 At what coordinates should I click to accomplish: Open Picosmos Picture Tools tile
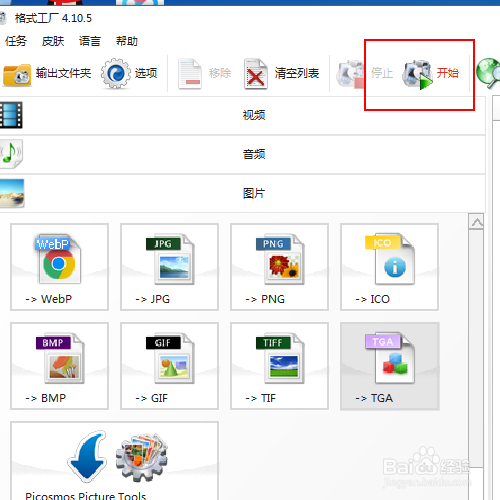tap(114, 461)
